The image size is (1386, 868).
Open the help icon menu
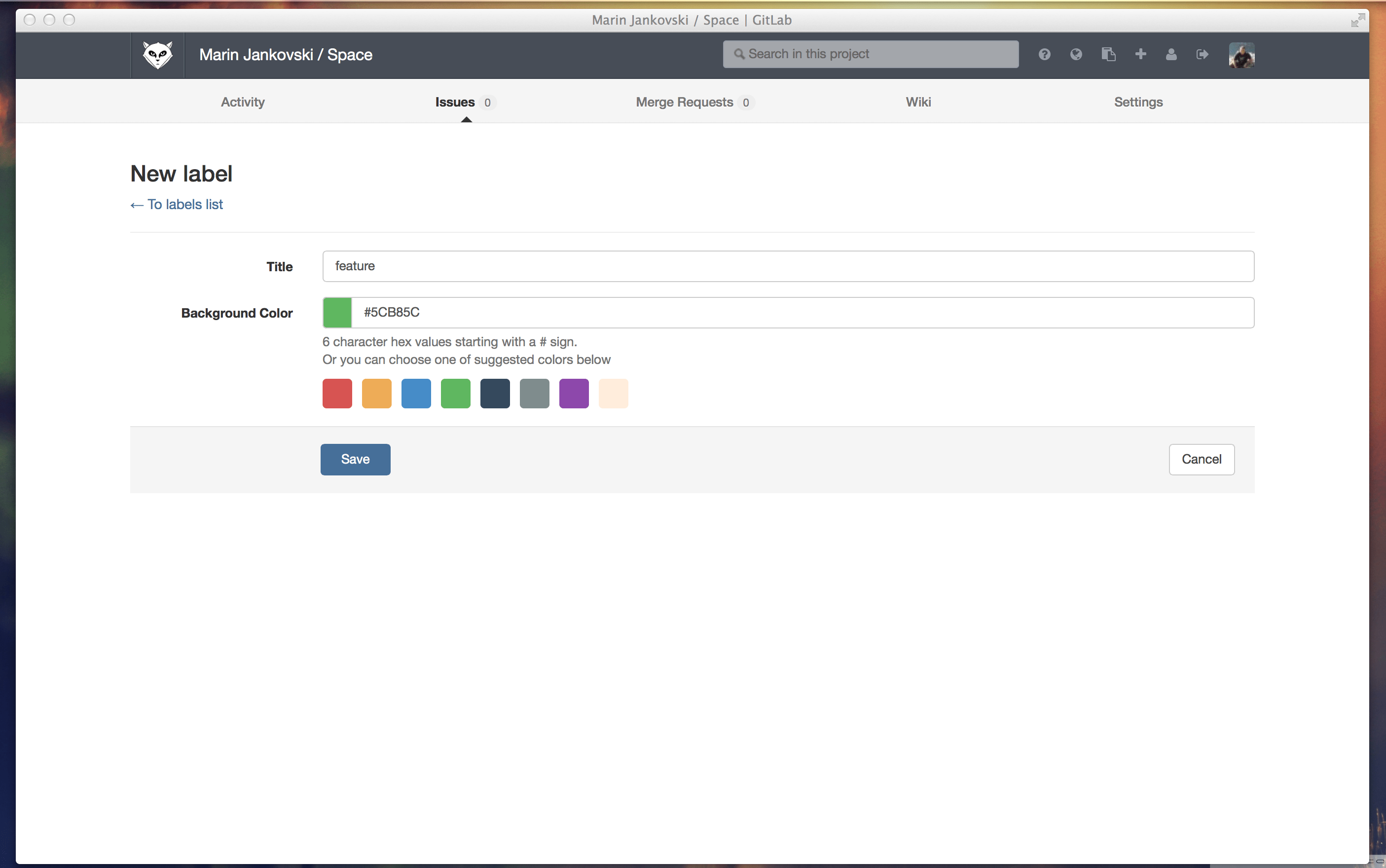(x=1044, y=54)
